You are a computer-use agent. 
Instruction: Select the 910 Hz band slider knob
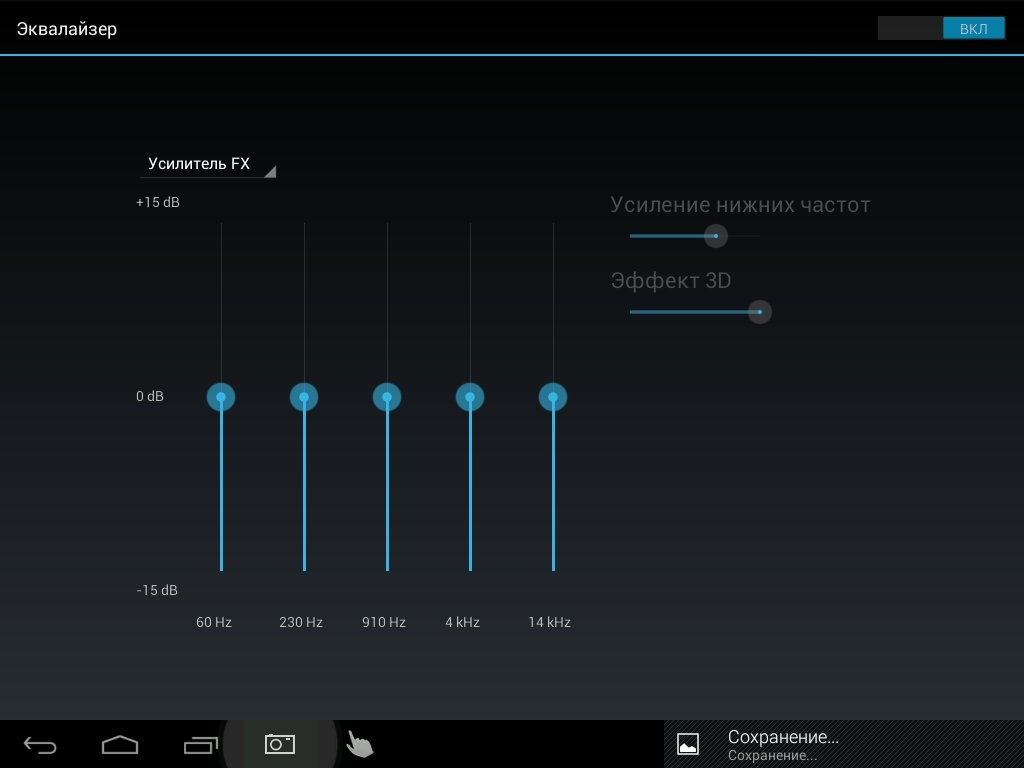(387, 397)
